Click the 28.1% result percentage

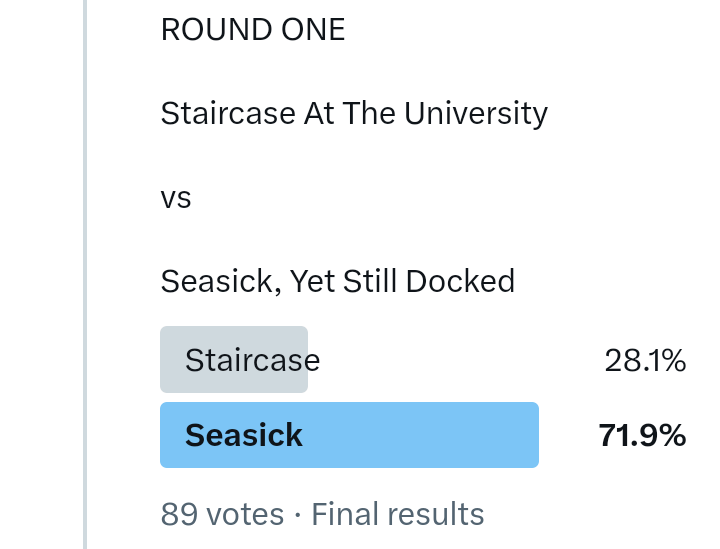point(645,360)
